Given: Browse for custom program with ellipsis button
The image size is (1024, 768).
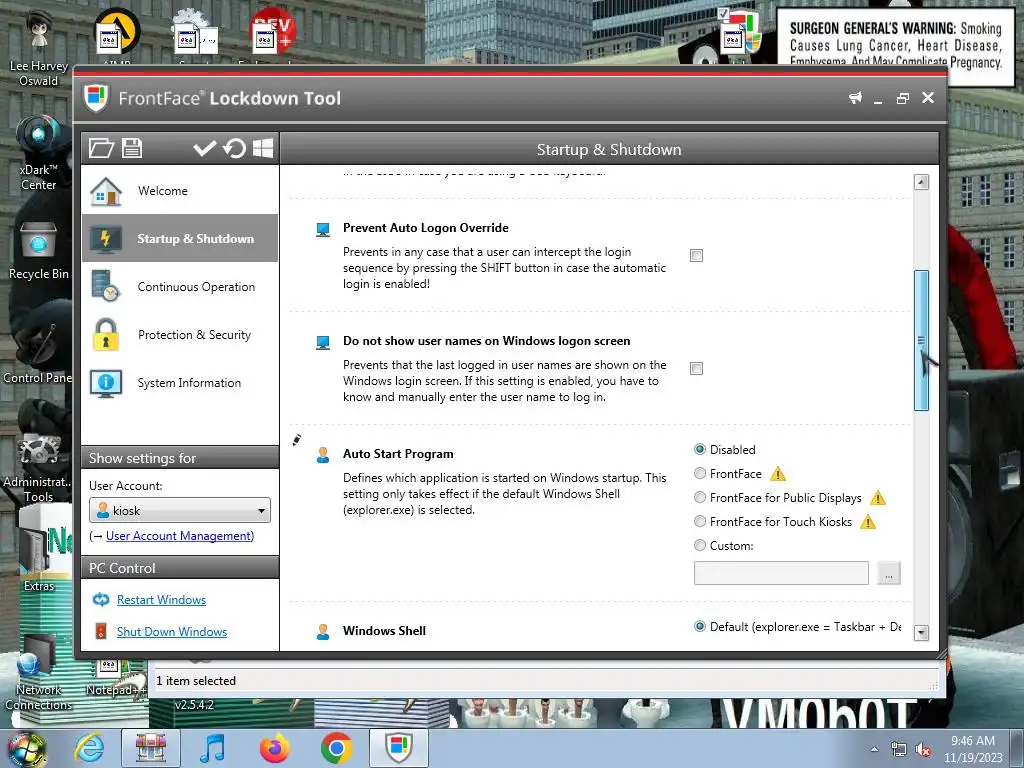Looking at the screenshot, I should coord(888,573).
